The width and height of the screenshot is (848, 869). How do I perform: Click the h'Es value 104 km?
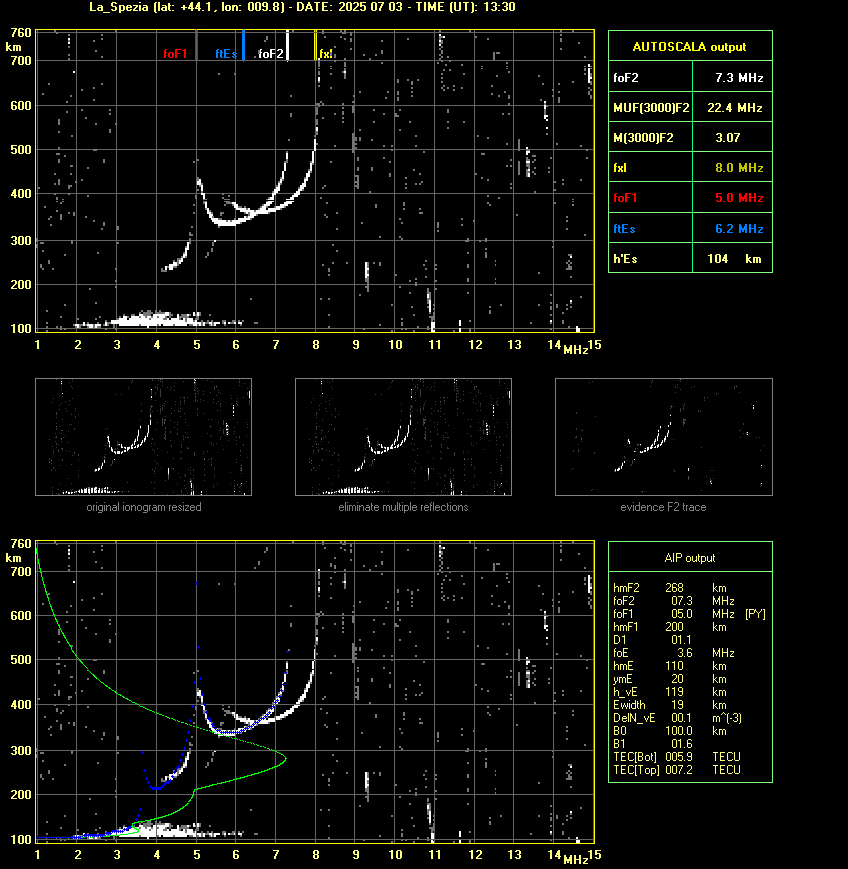pos(734,259)
